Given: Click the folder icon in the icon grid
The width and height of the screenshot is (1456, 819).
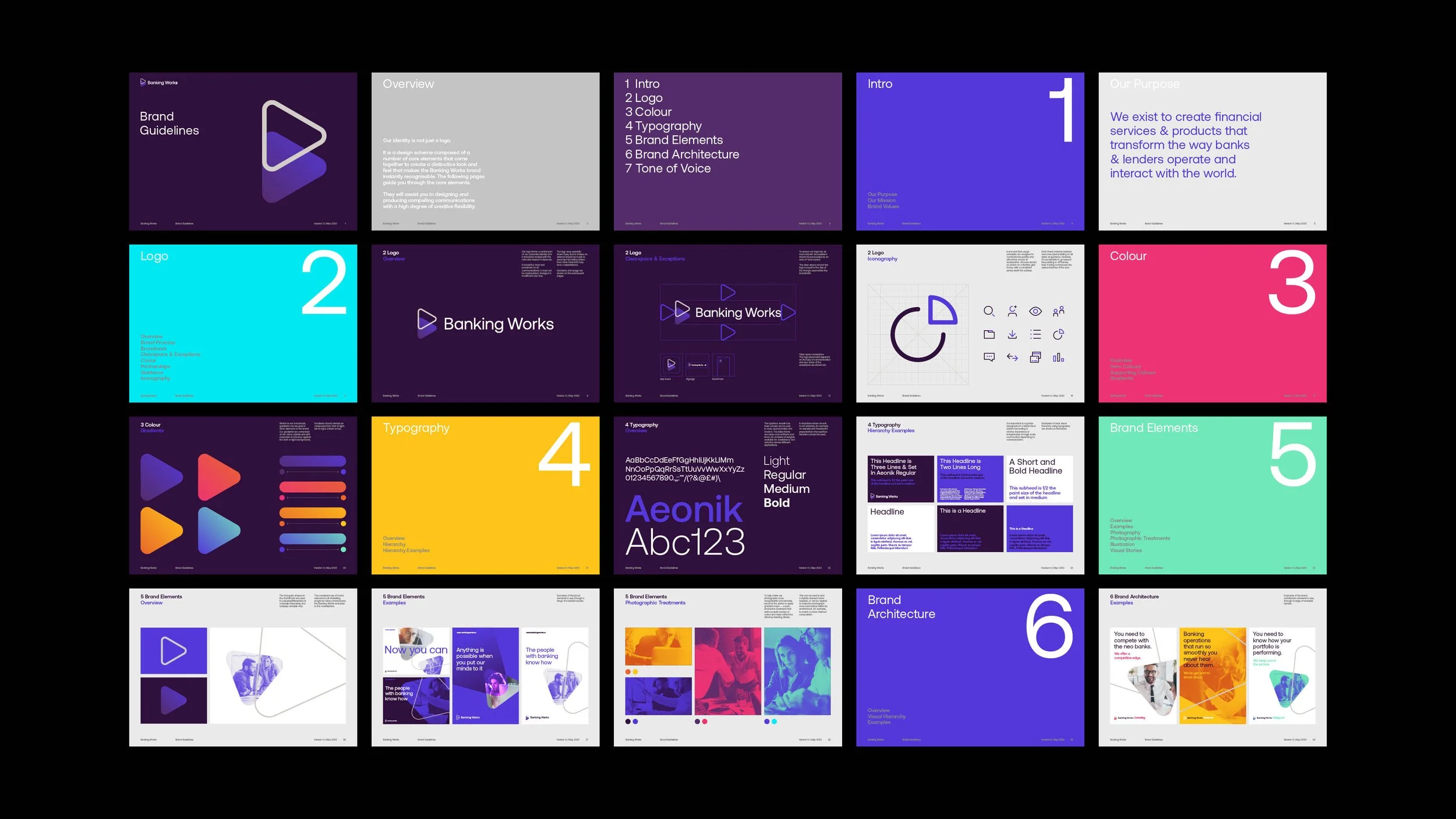Looking at the screenshot, I should pyautogui.click(x=989, y=334).
